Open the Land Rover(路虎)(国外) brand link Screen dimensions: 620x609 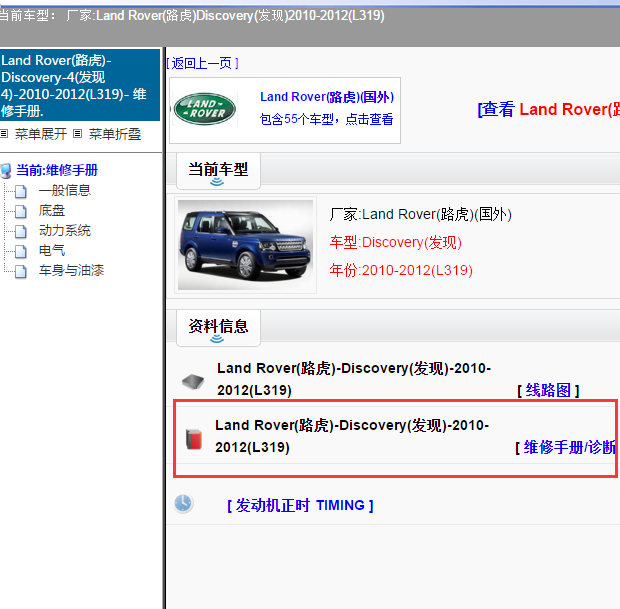(327, 97)
